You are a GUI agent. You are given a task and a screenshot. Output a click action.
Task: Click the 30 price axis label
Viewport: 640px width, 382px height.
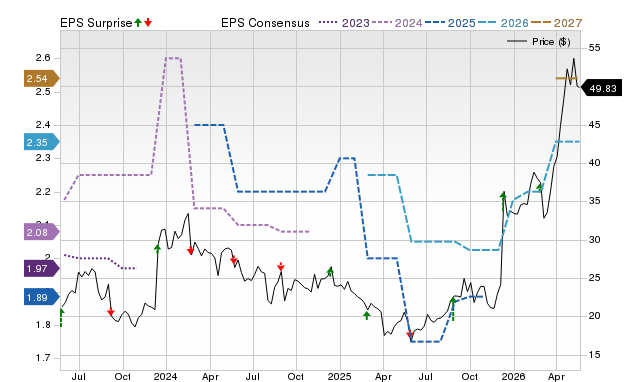(594, 240)
